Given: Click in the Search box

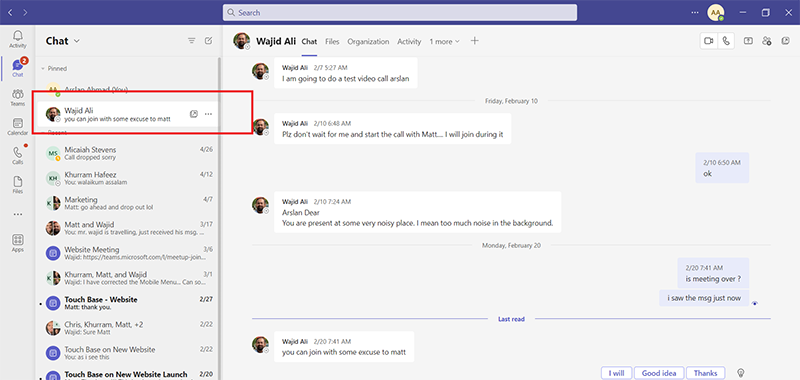Looking at the screenshot, I should (399, 12).
